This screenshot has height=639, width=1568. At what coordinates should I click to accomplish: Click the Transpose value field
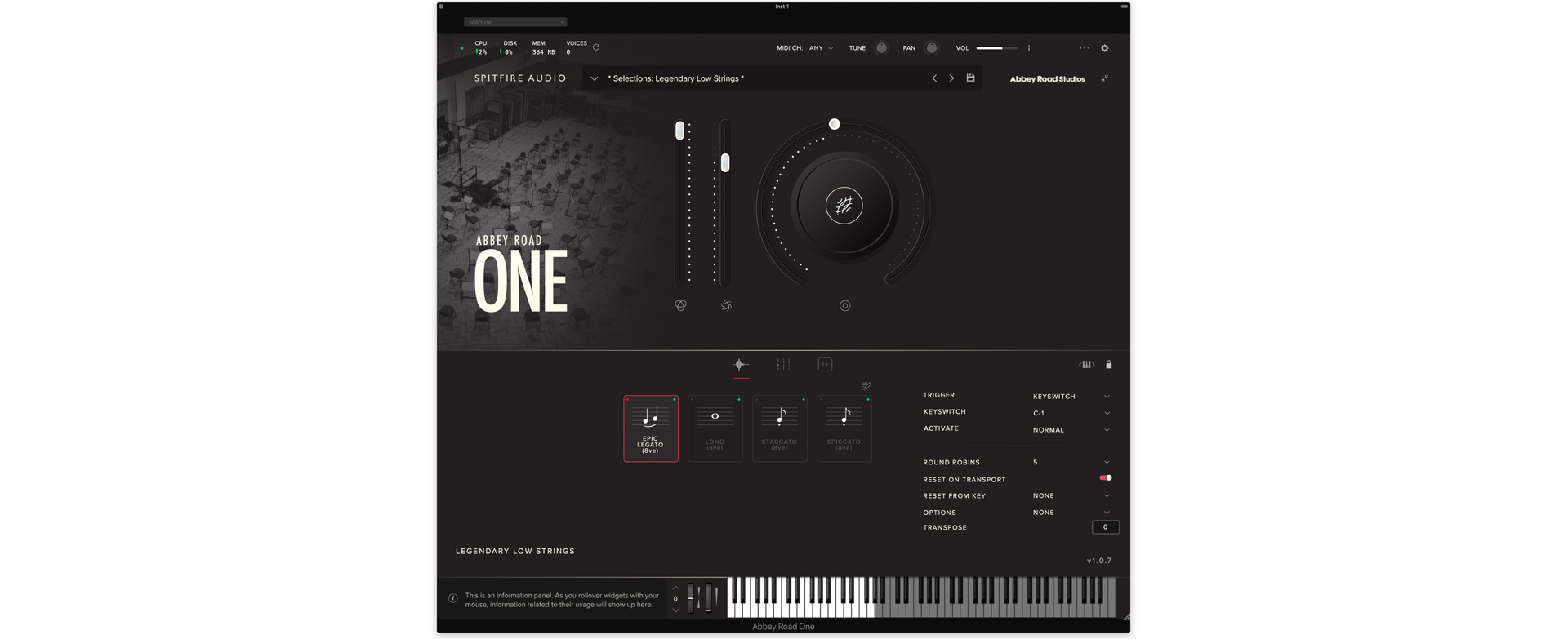point(1105,527)
